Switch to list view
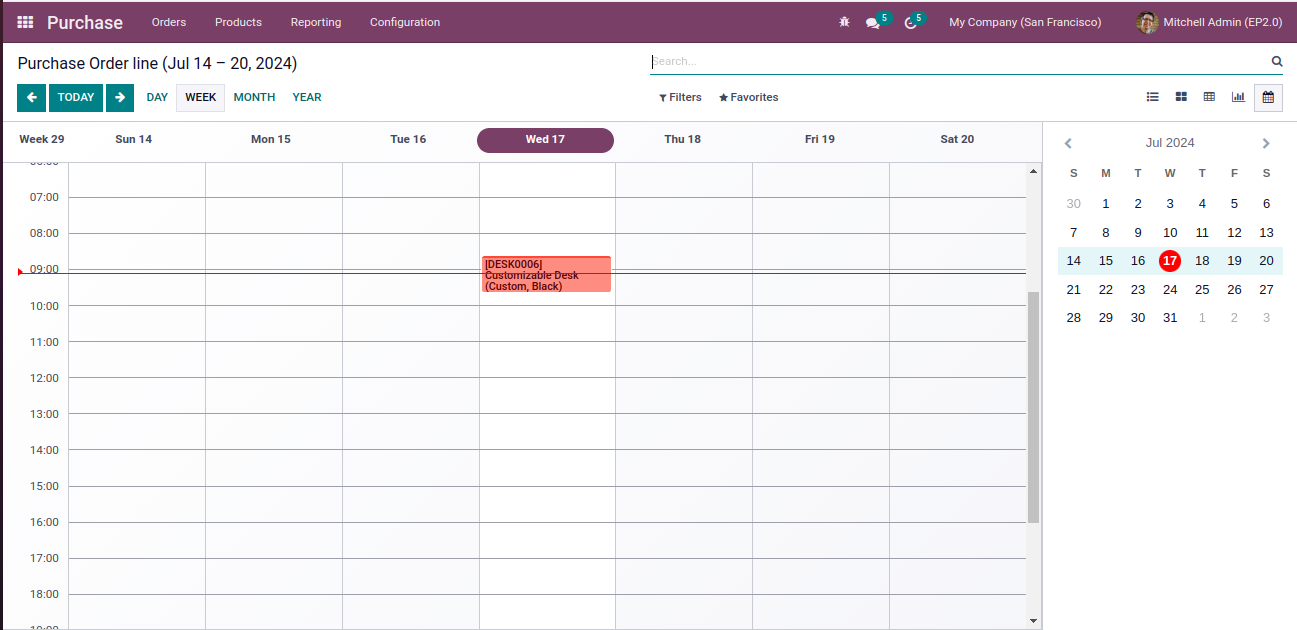Viewport: 1297px width, 630px height. click(1152, 97)
